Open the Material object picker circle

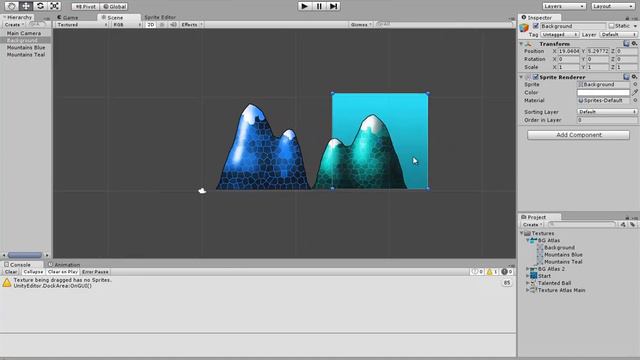coord(635,100)
